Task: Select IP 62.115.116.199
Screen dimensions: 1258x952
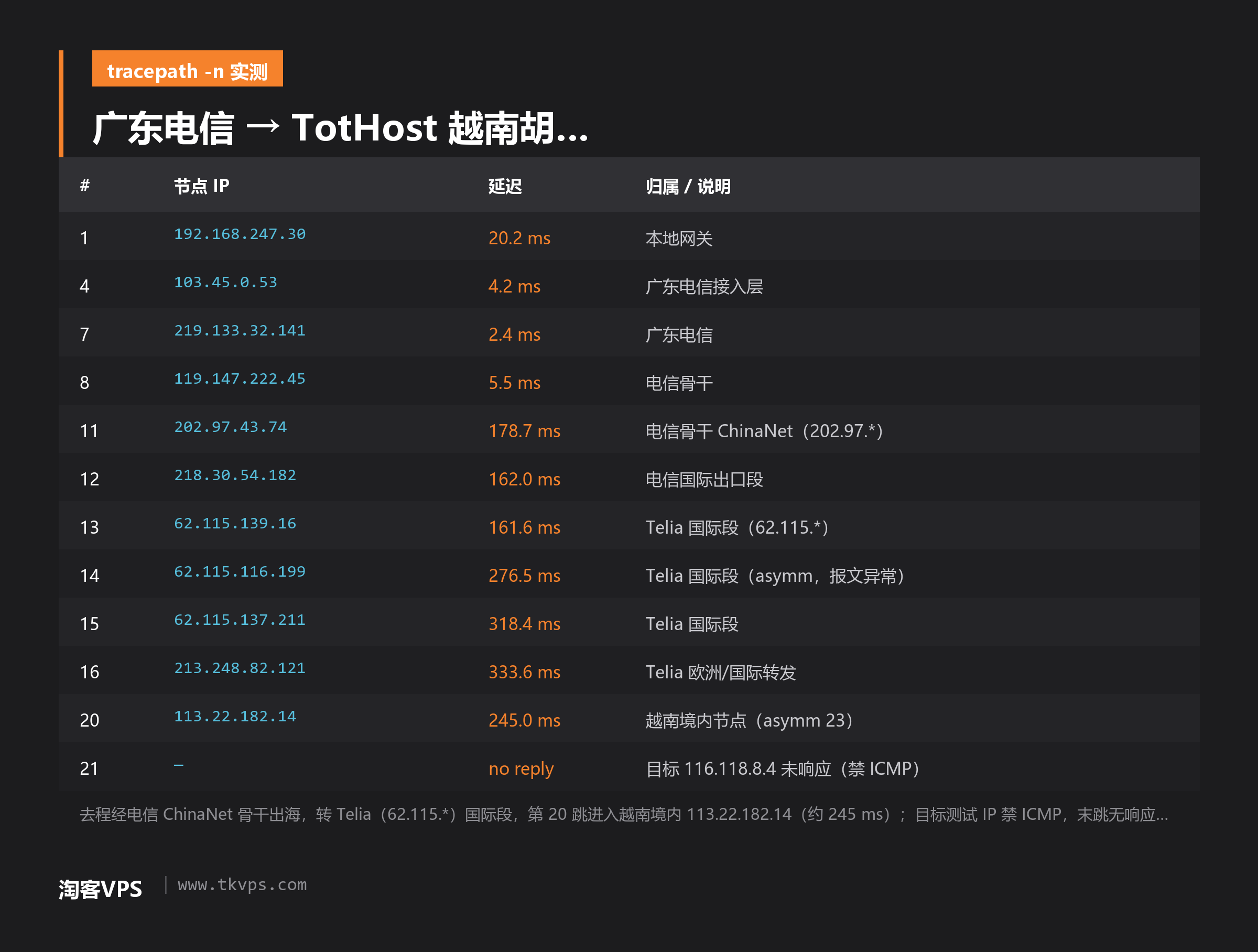Action: point(240,572)
